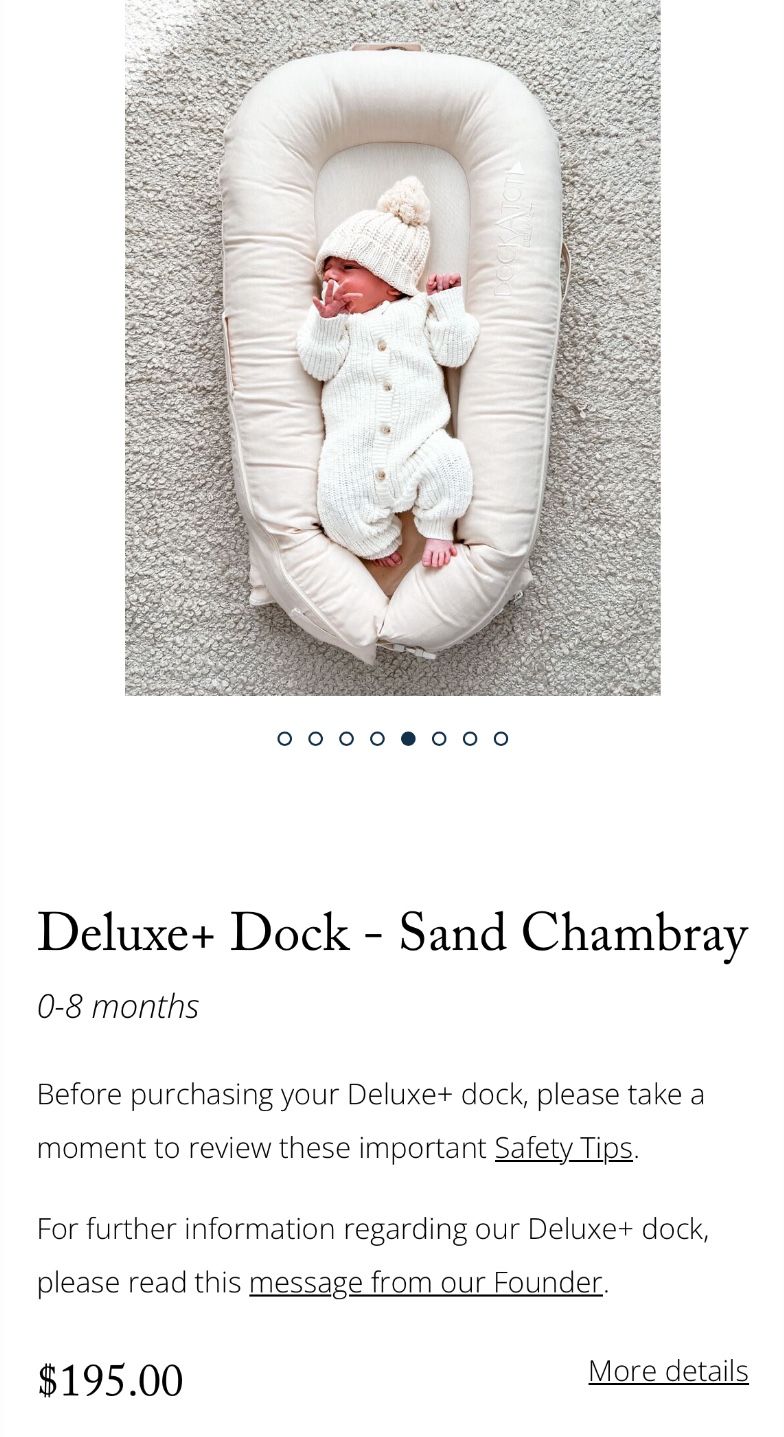Screen dimensions: 784x1437
Task: Open the More details link
Action: click(x=668, y=1371)
